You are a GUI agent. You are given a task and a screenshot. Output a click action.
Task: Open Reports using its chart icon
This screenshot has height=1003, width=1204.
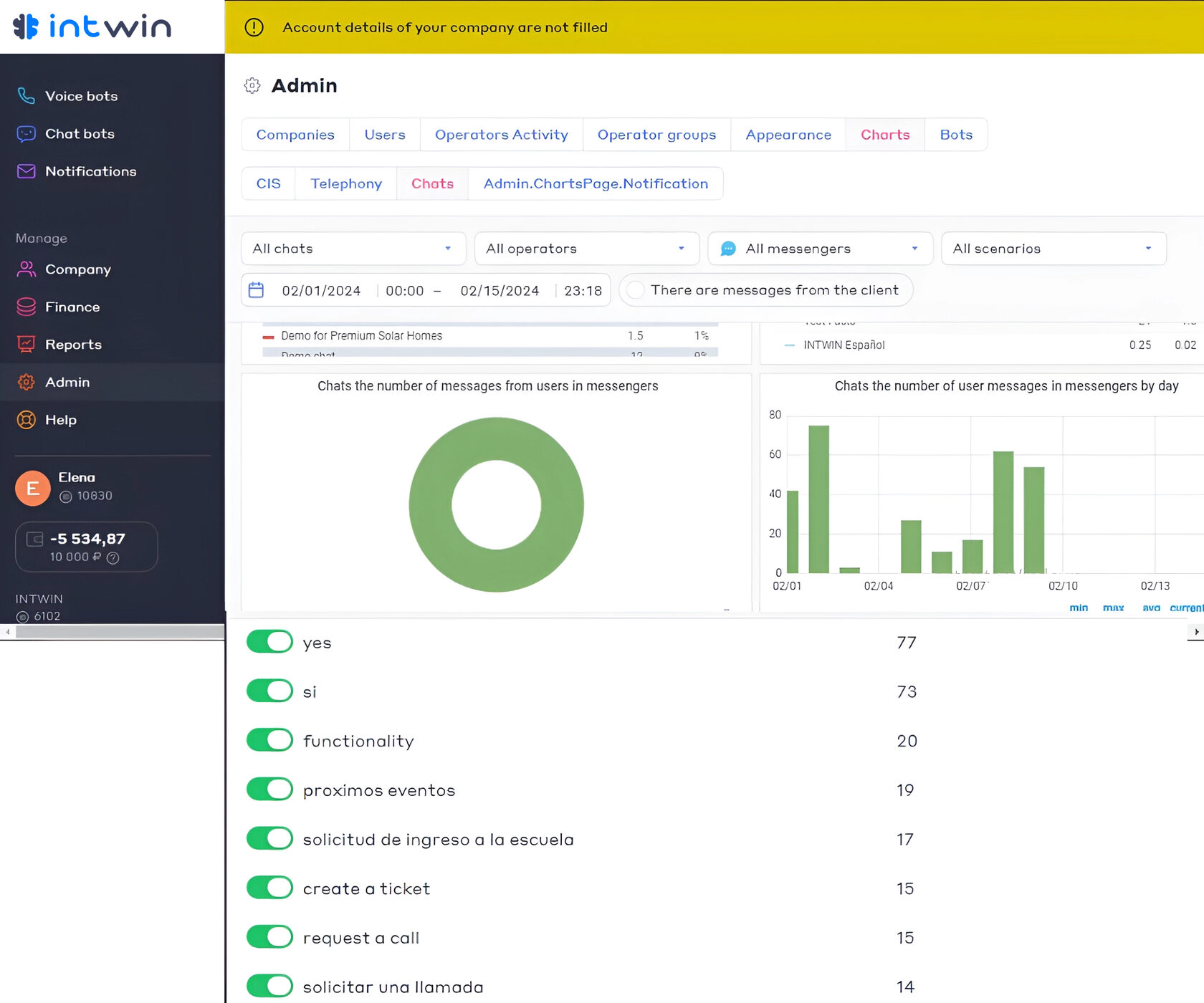point(26,345)
